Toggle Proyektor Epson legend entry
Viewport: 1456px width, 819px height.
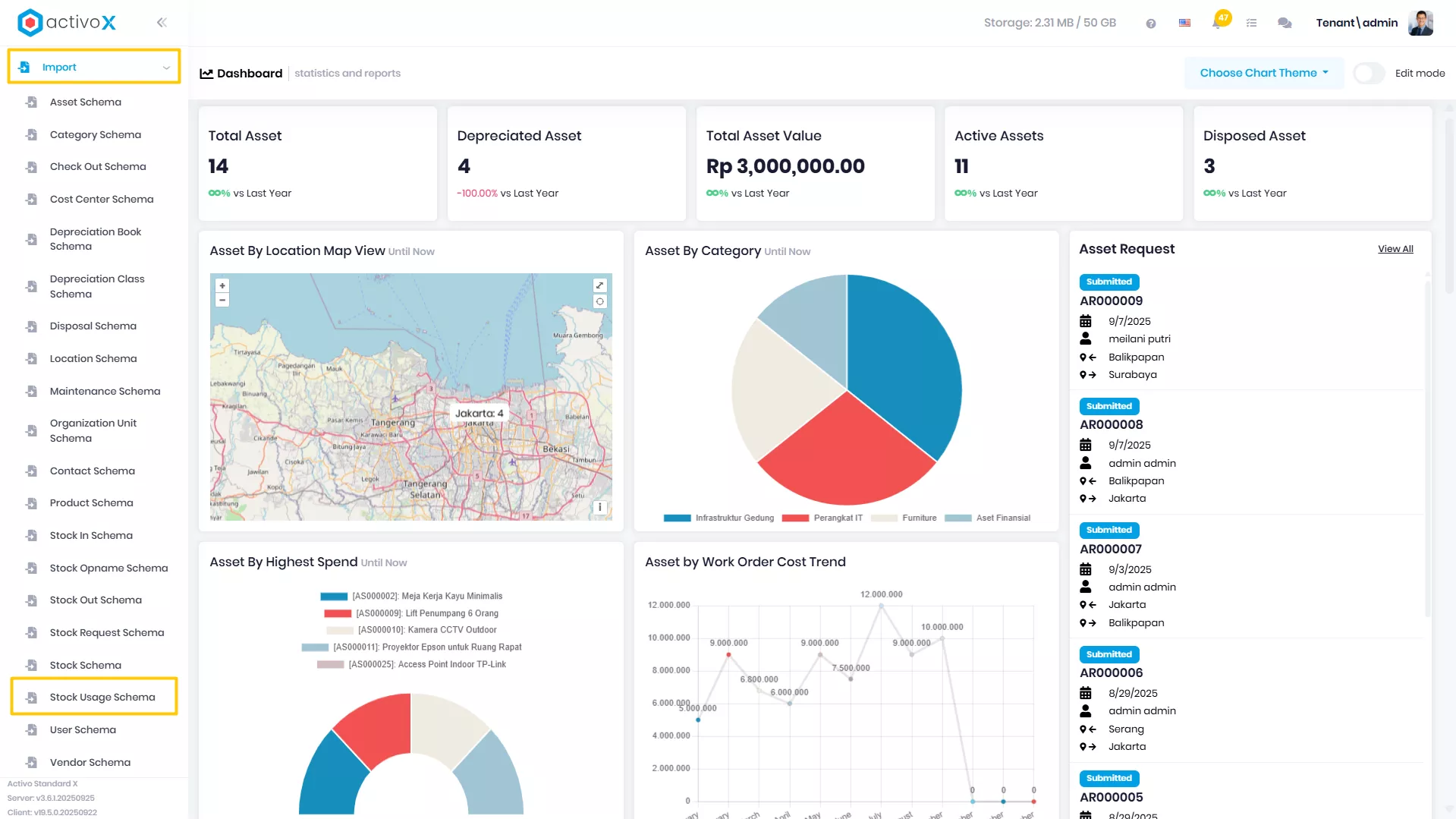tap(411, 647)
